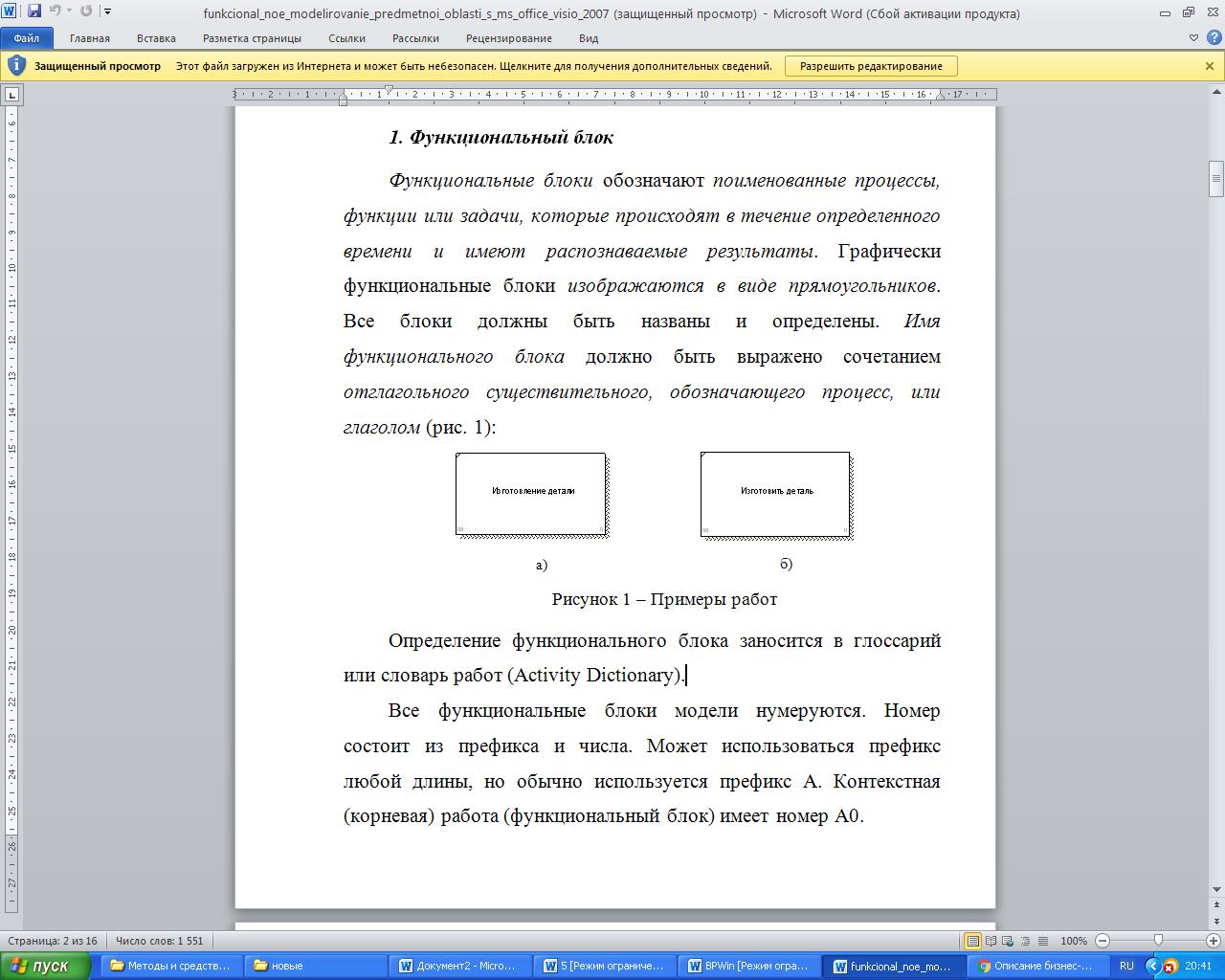
Task: Expand hidden system tray icons arrow
Action: (1152, 966)
